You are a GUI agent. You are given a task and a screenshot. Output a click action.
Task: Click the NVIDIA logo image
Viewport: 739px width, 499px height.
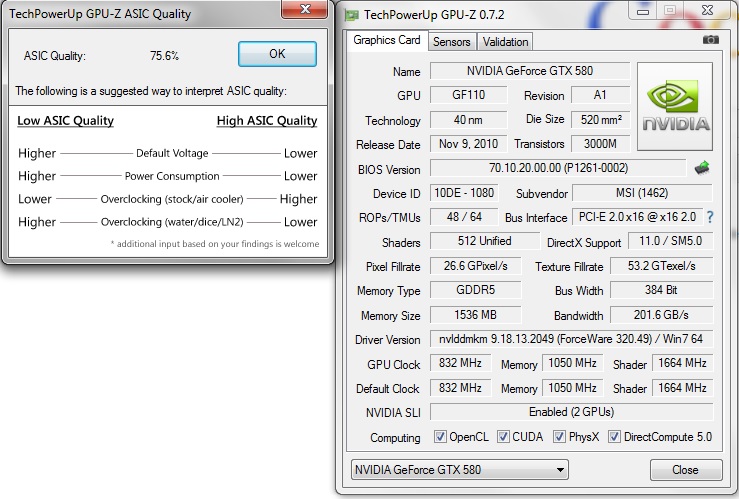(674, 106)
